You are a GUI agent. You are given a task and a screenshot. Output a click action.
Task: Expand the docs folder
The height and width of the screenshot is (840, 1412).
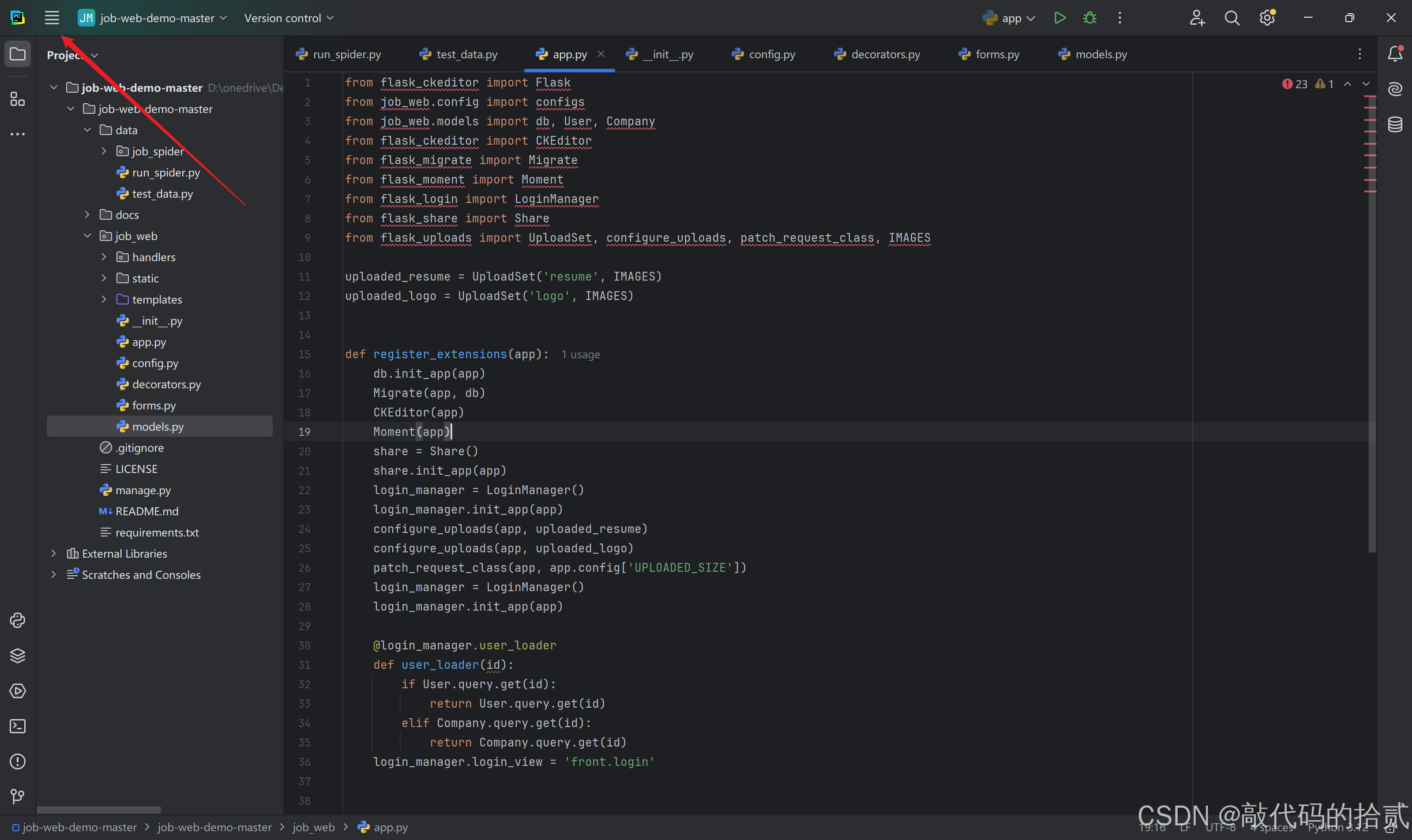[x=87, y=214]
